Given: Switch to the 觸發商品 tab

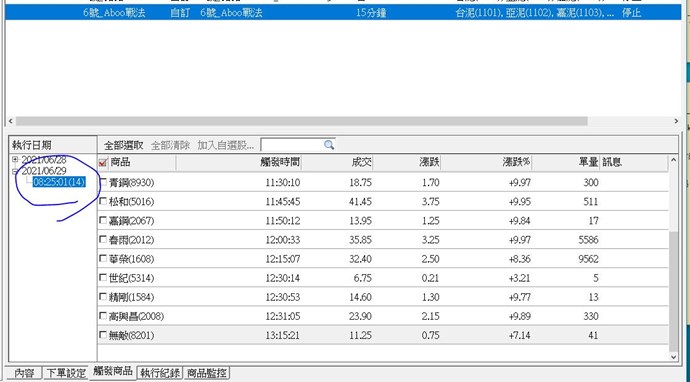Looking at the screenshot, I should click(113, 371).
